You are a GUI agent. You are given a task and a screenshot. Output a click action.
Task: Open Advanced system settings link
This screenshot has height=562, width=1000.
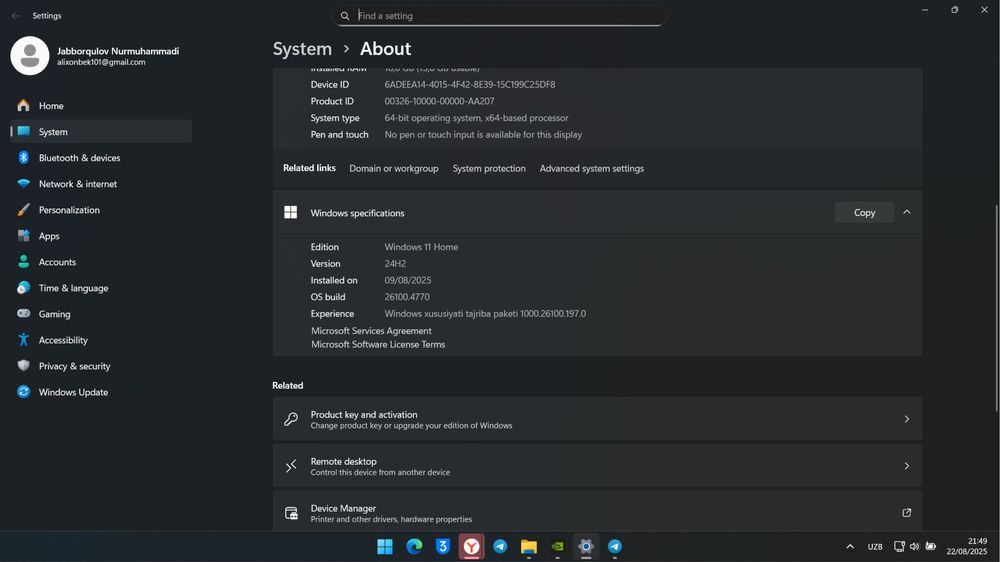(592, 168)
